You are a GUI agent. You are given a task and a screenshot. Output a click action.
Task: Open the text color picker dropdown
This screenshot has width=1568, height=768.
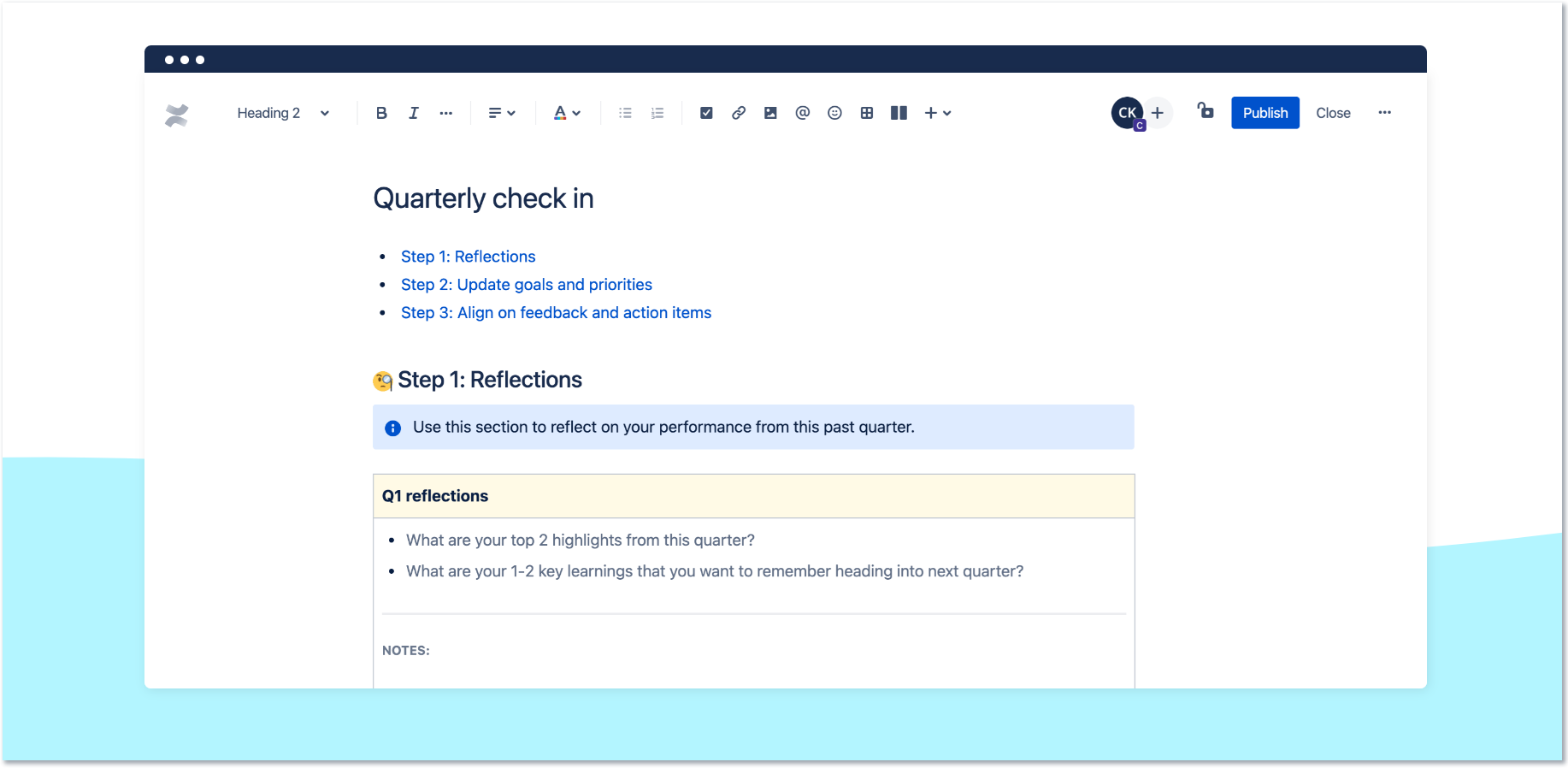pos(567,113)
